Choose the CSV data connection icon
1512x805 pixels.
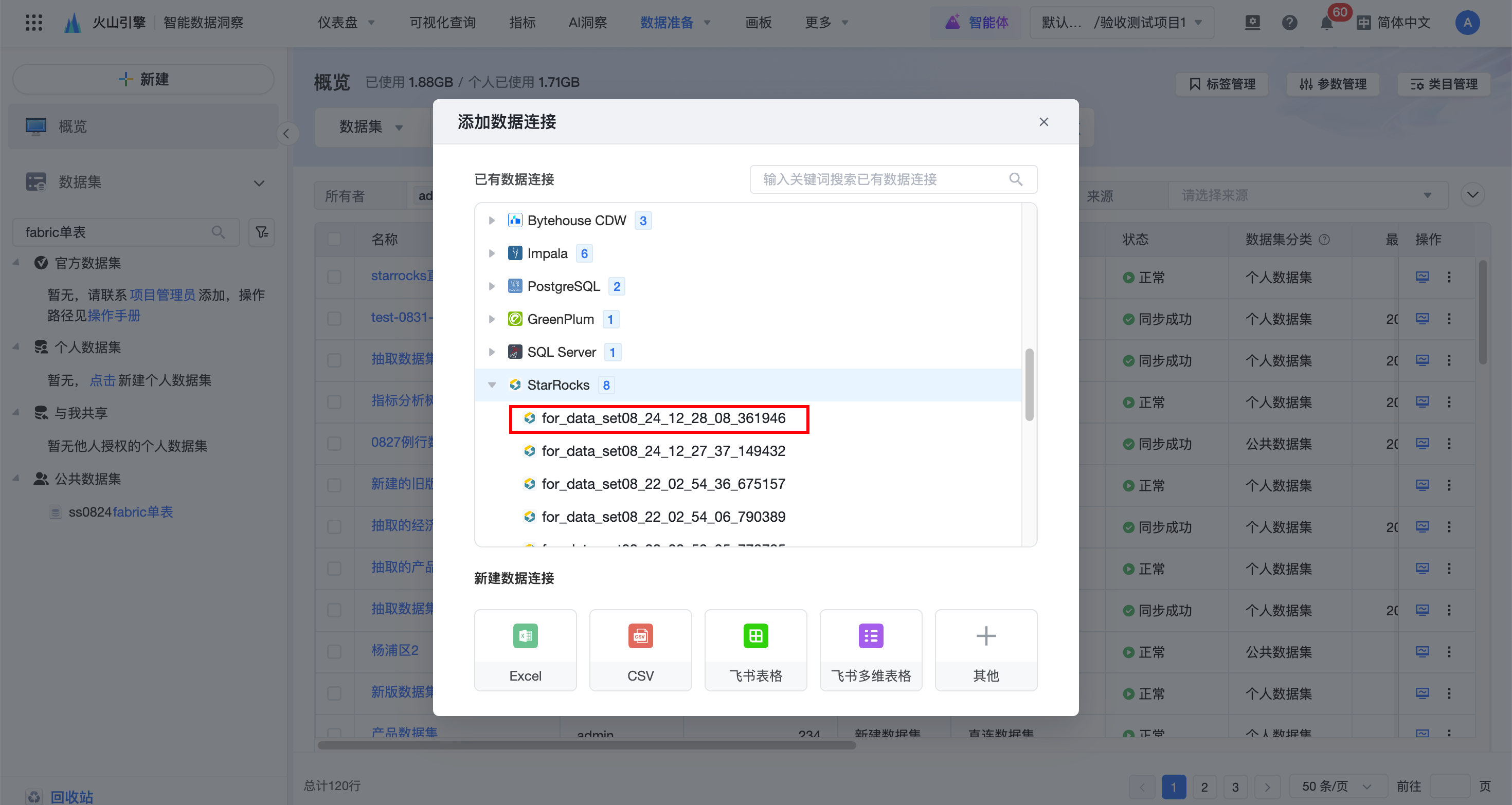pos(640,636)
